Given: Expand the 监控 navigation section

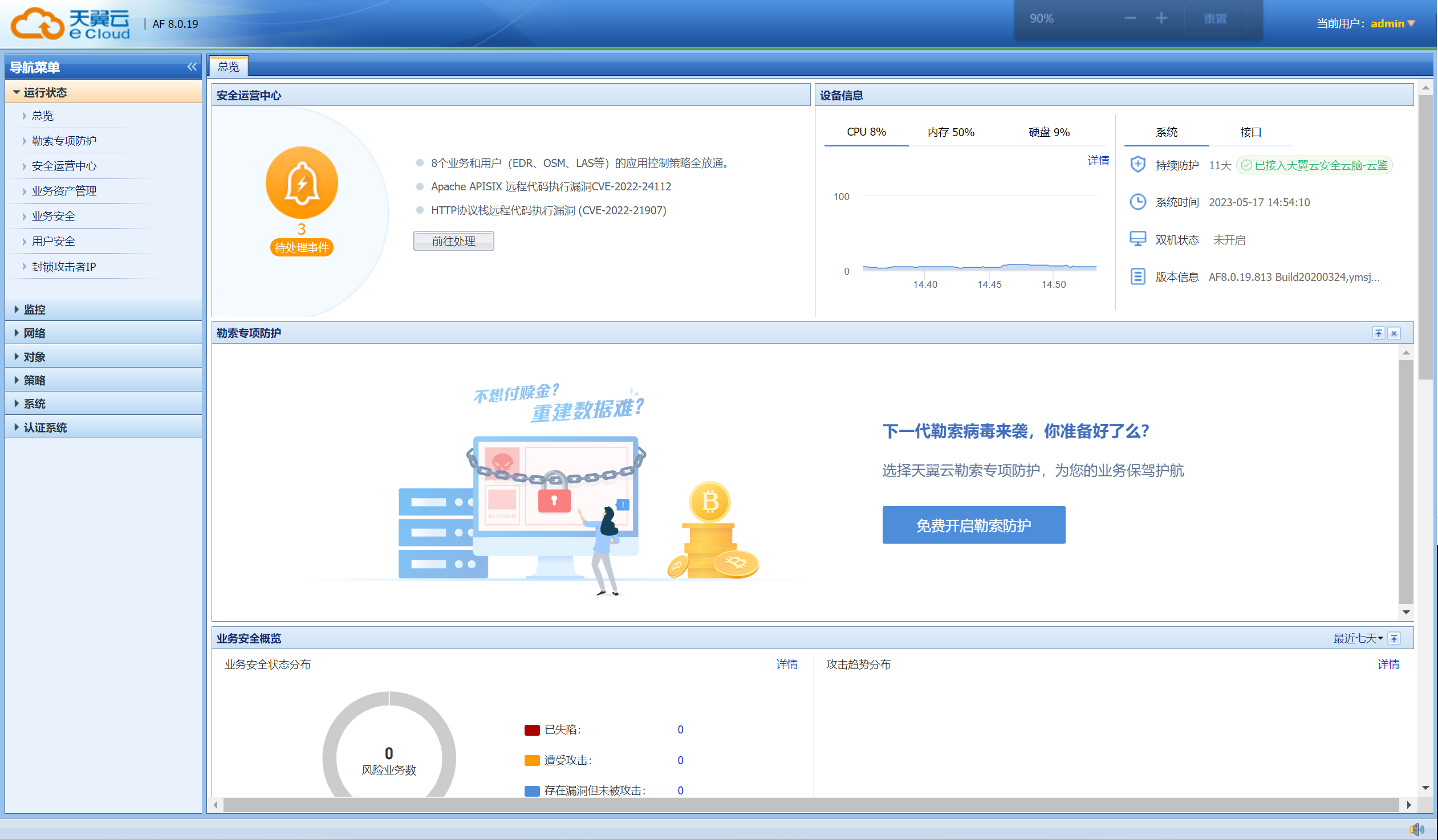Looking at the screenshot, I should [34, 309].
